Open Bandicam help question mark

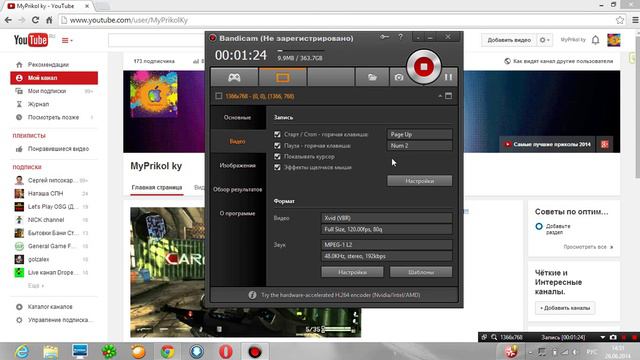(400, 37)
